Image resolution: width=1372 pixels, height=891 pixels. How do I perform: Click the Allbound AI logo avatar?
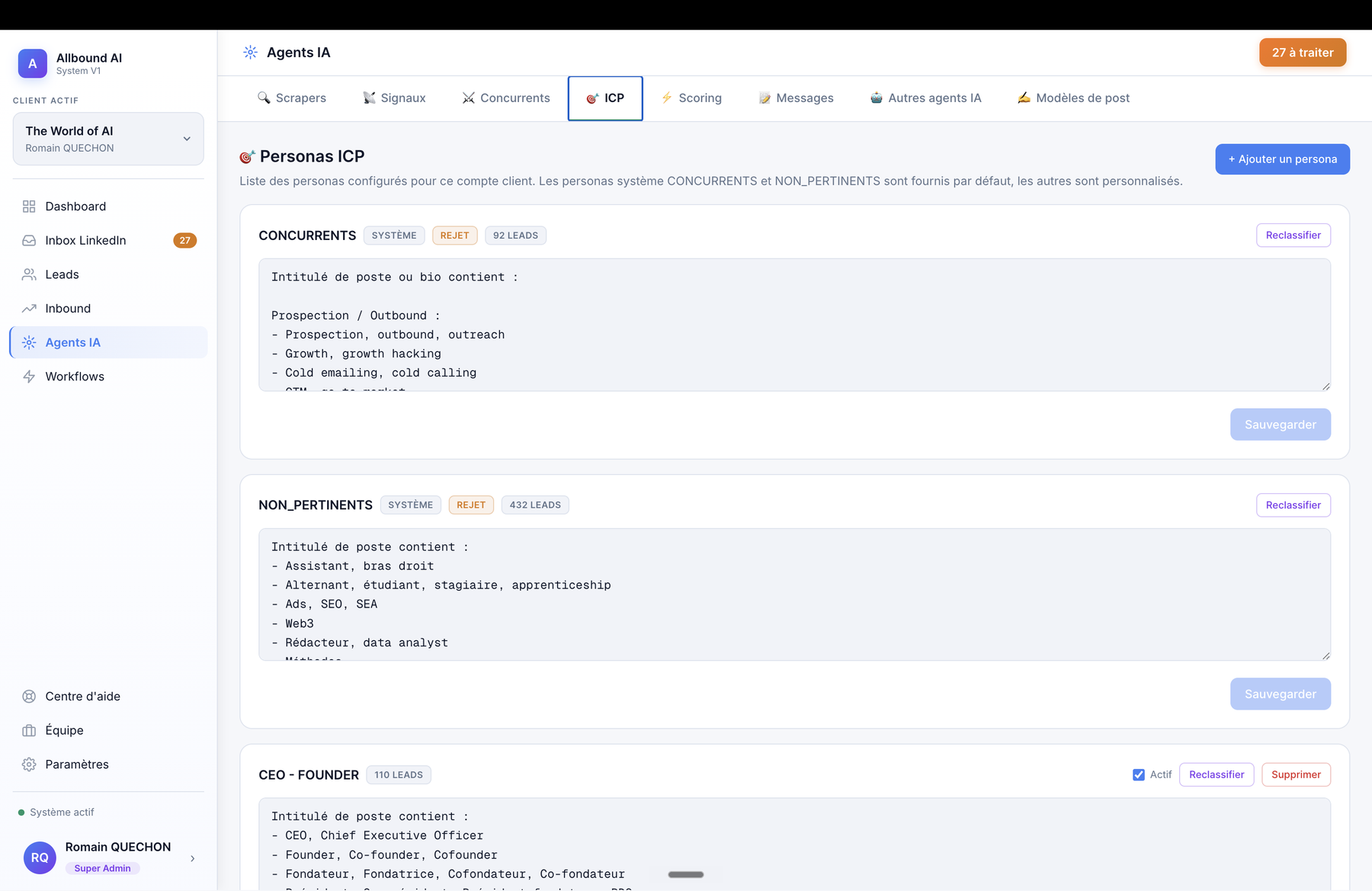33,64
